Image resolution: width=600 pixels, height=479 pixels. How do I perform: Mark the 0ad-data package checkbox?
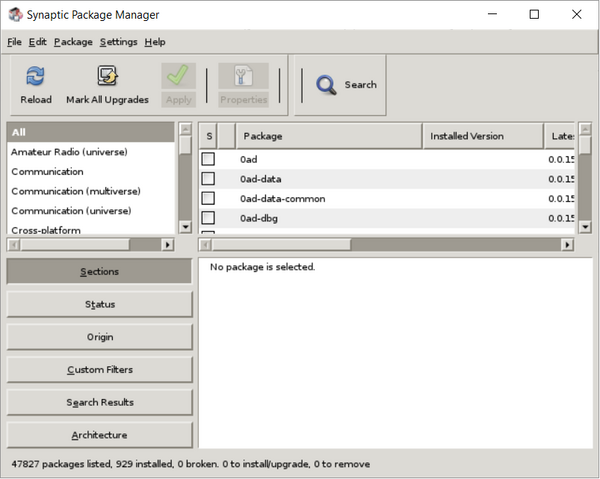coord(208,178)
